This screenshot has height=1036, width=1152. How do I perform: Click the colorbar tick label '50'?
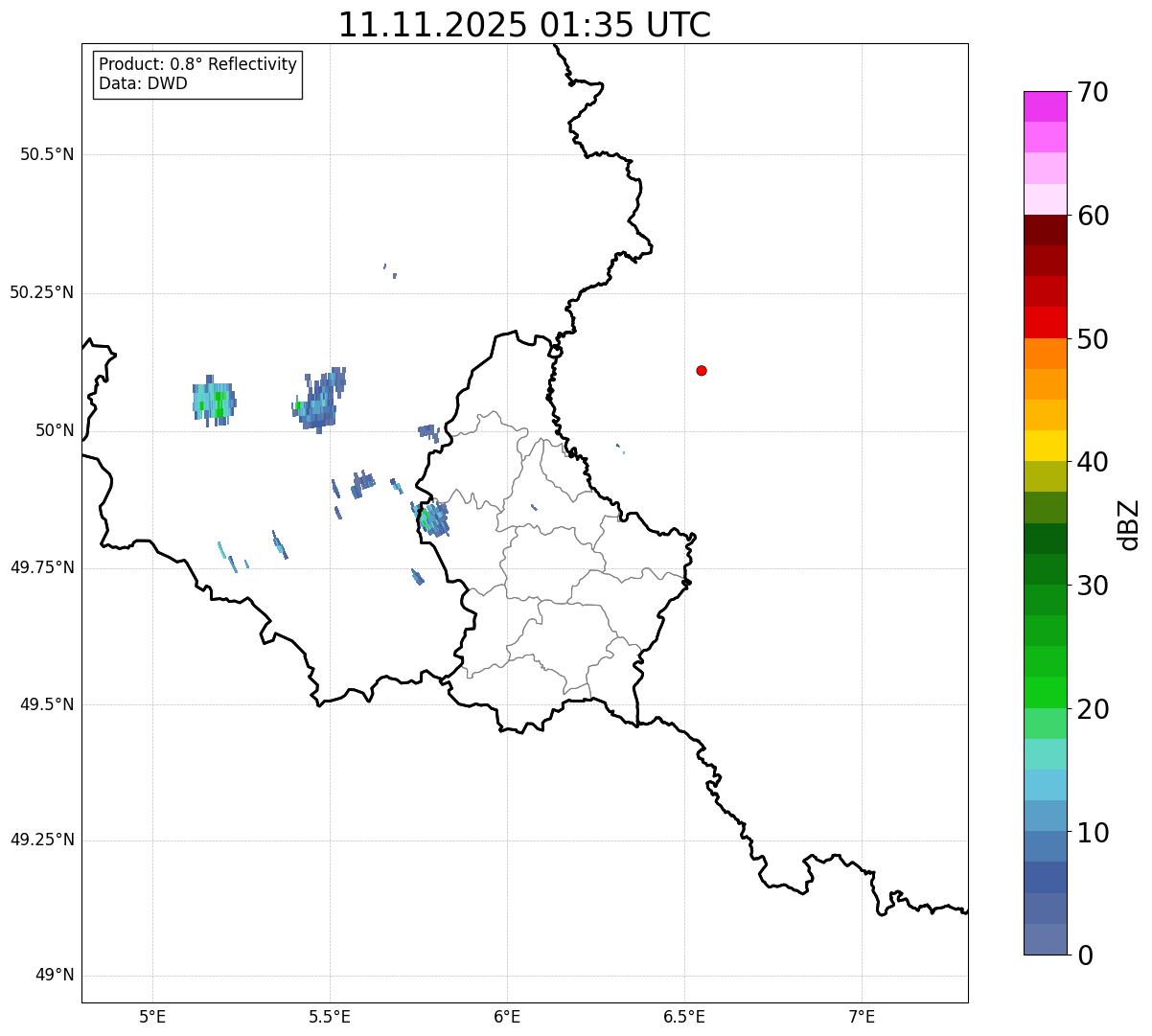pyautogui.click(x=1094, y=339)
